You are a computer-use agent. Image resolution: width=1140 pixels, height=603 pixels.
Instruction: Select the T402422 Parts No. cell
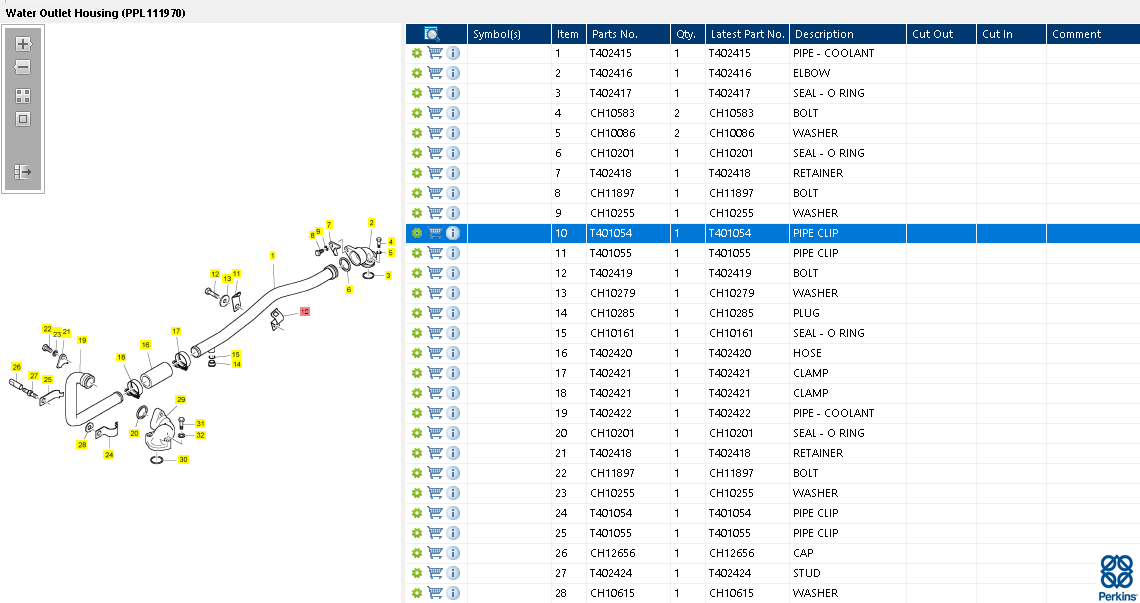coord(611,413)
